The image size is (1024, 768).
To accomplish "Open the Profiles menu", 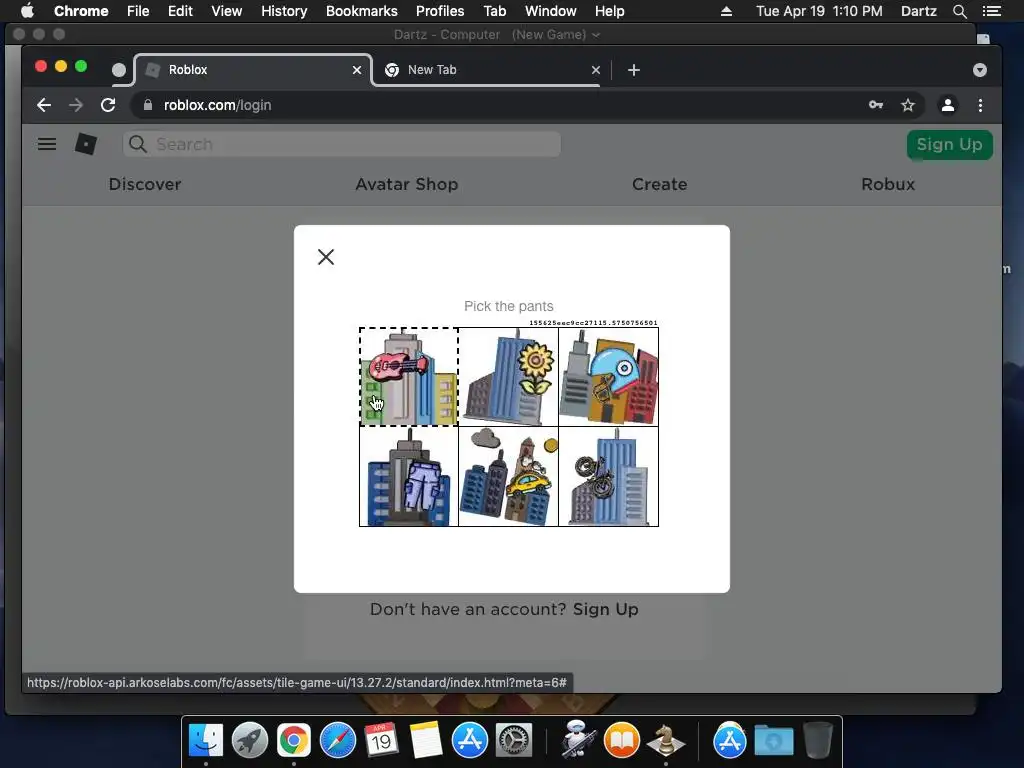I will tap(440, 11).
